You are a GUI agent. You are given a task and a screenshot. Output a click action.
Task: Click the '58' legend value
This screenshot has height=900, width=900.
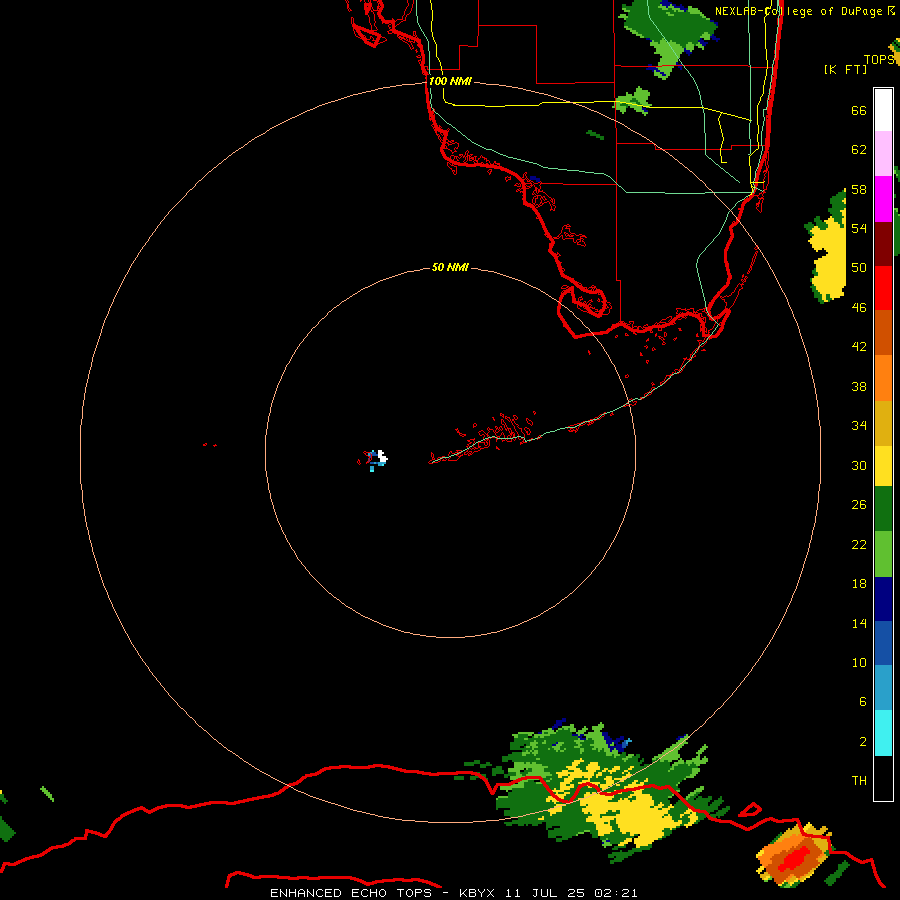(859, 189)
